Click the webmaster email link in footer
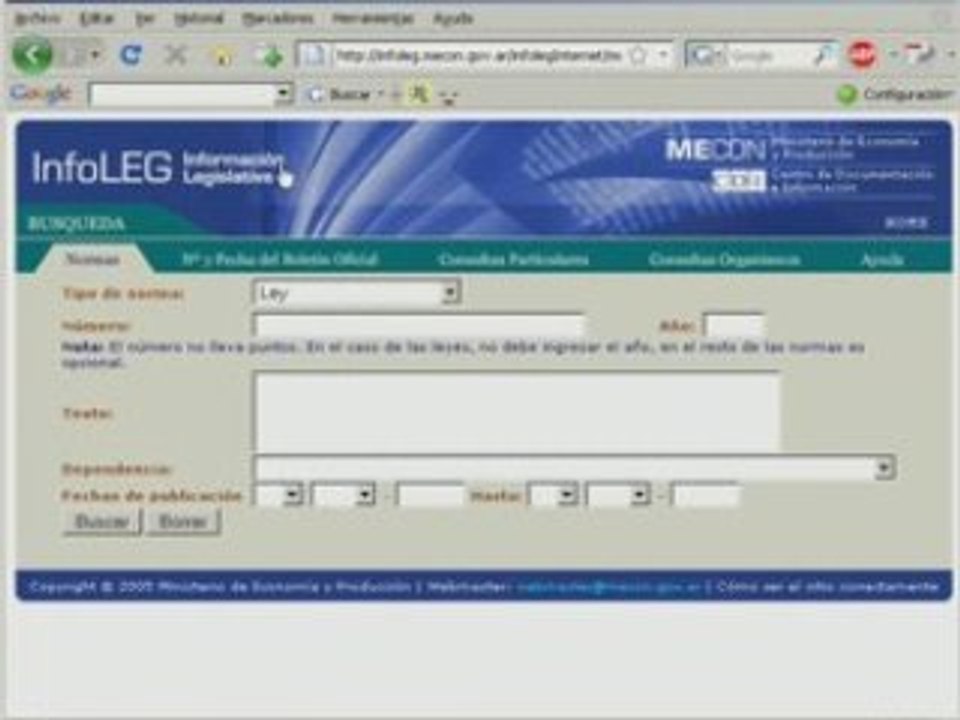The width and height of the screenshot is (960, 720). [x=607, y=587]
